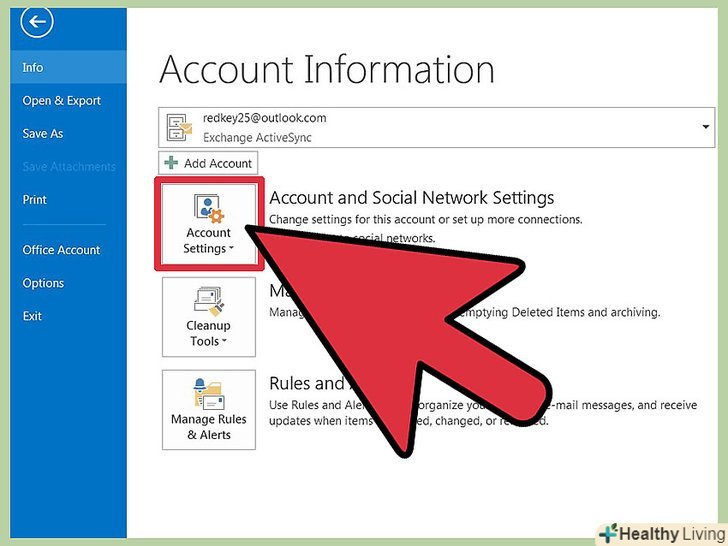The image size is (728, 546).
Task: Select the Info menu item
Action: pyautogui.click(x=68, y=67)
